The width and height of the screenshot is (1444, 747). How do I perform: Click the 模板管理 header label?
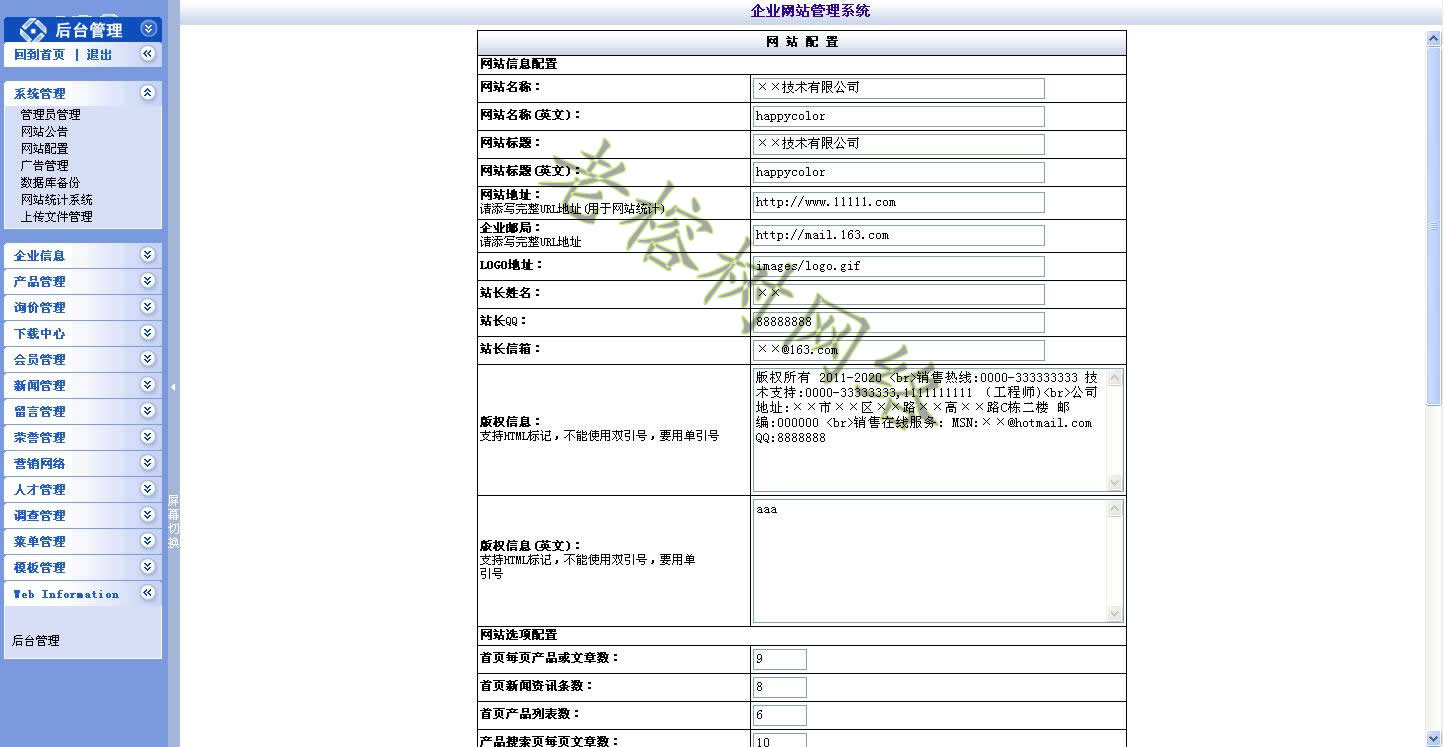(x=40, y=568)
